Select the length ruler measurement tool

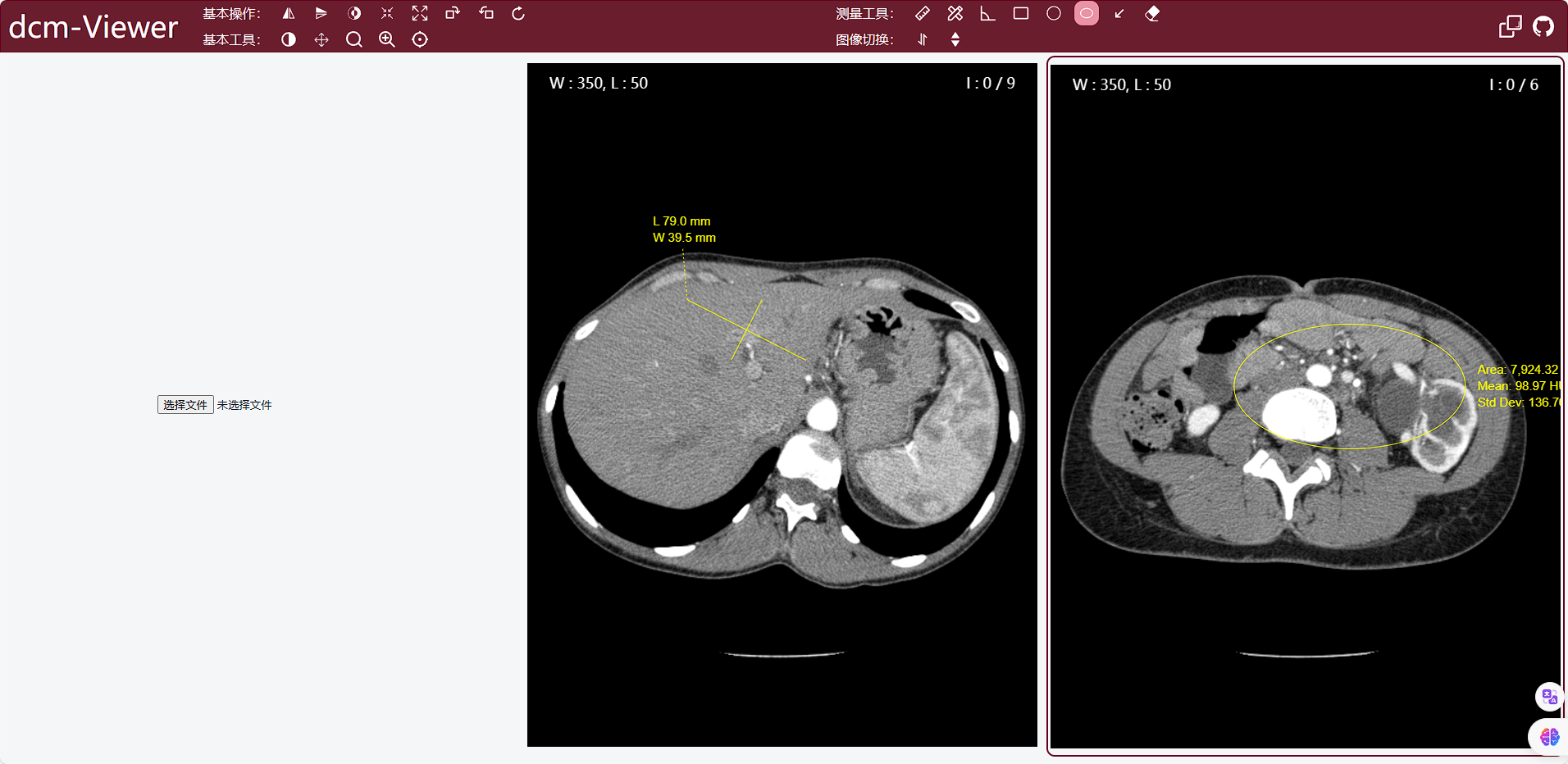click(x=923, y=13)
